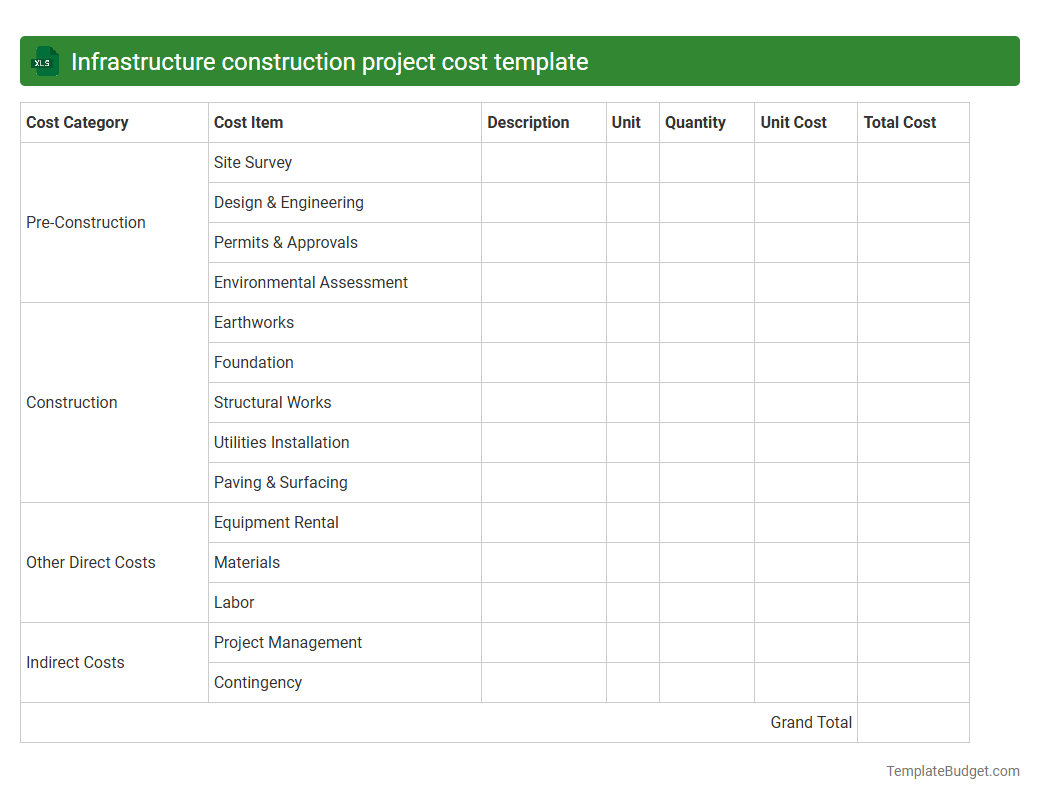The image size is (1040, 800).
Task: Select the Total Cost column header
Action: click(x=900, y=122)
